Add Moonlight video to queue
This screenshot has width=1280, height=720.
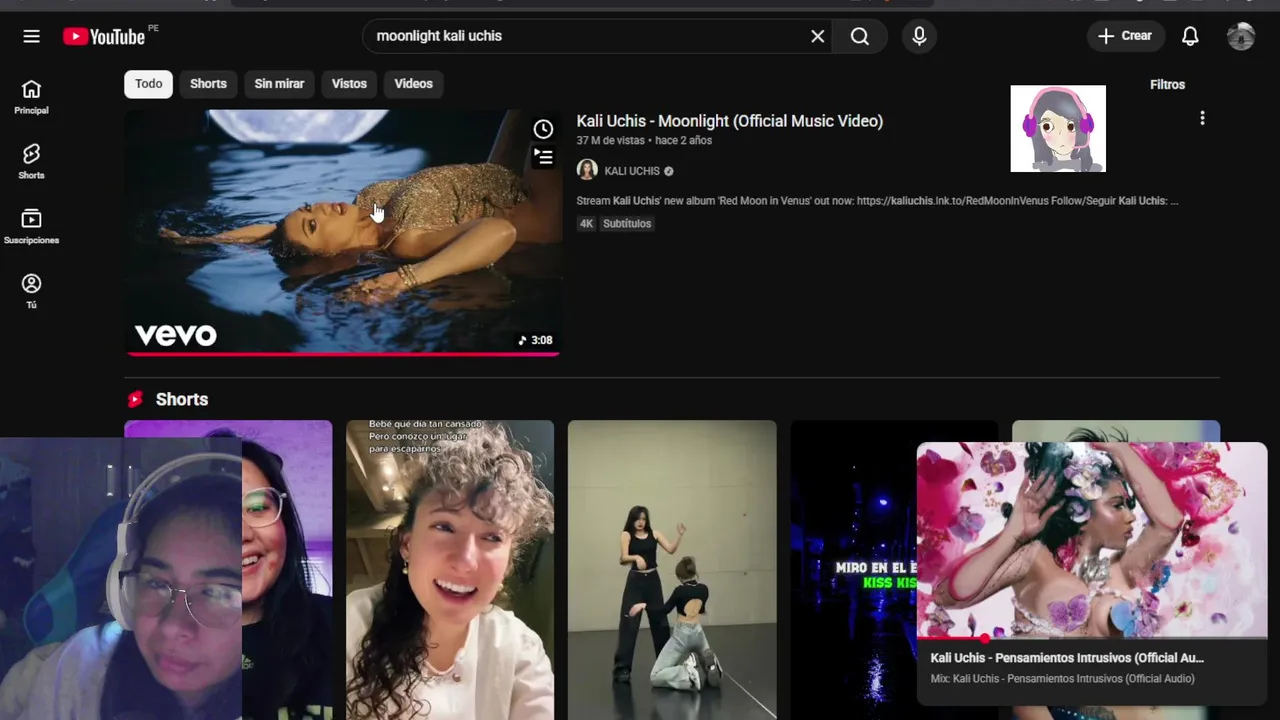pos(543,157)
